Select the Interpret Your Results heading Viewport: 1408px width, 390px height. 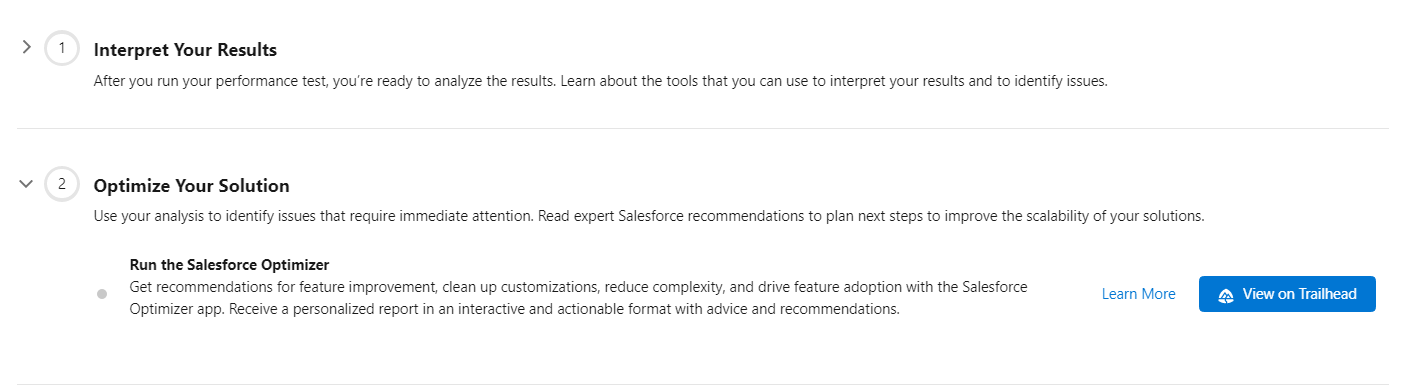185,50
